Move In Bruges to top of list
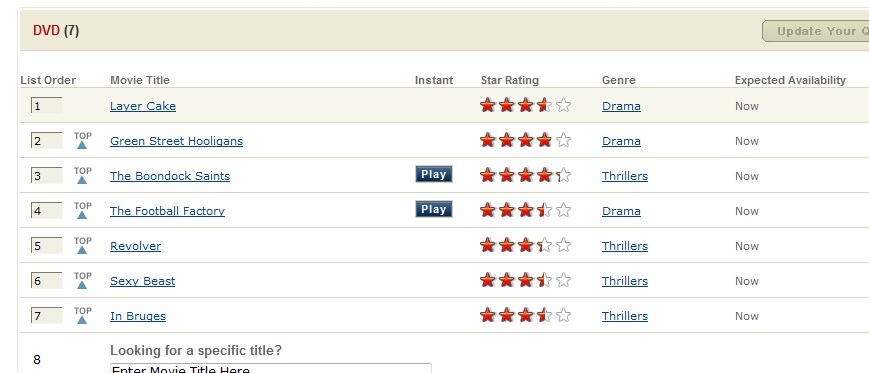The image size is (869, 373). tap(83, 315)
